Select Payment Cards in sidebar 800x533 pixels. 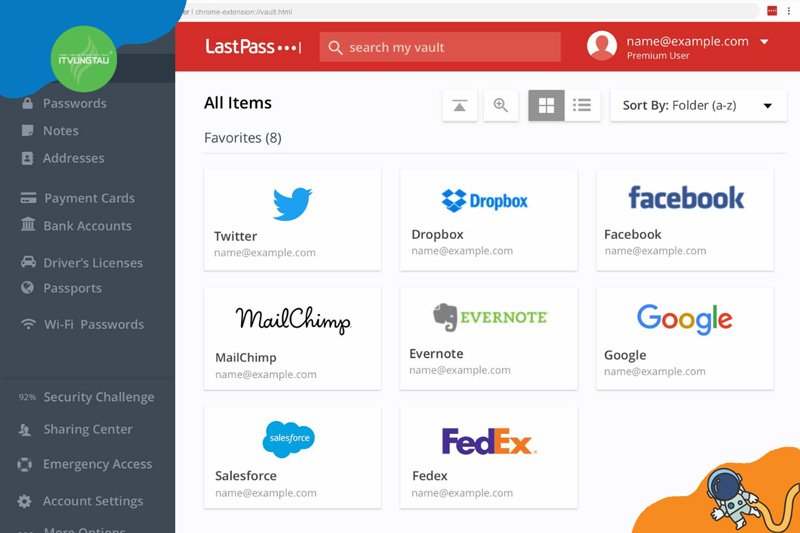click(x=89, y=198)
